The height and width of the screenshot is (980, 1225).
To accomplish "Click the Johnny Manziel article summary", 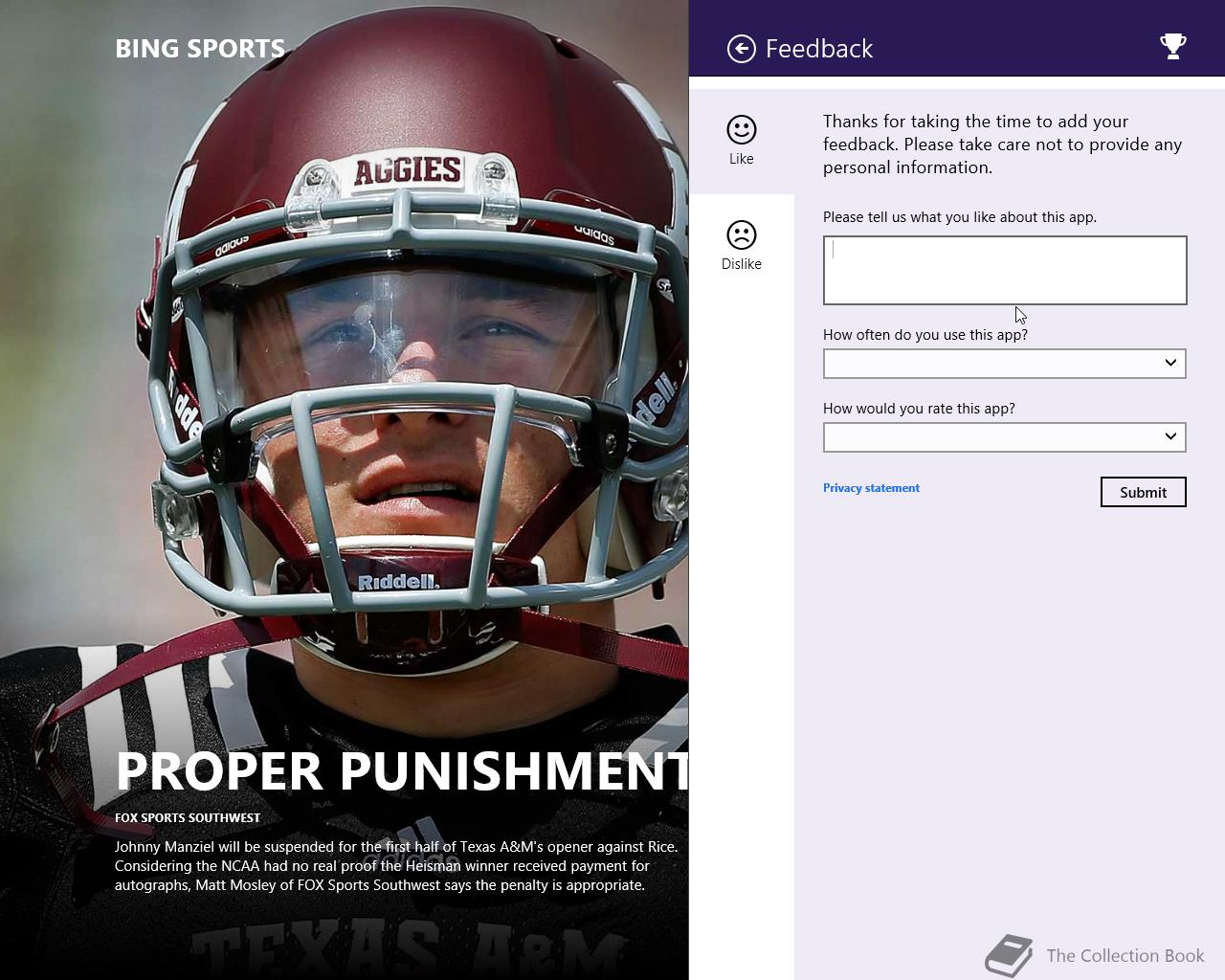I will pyautogui.click(x=396, y=866).
